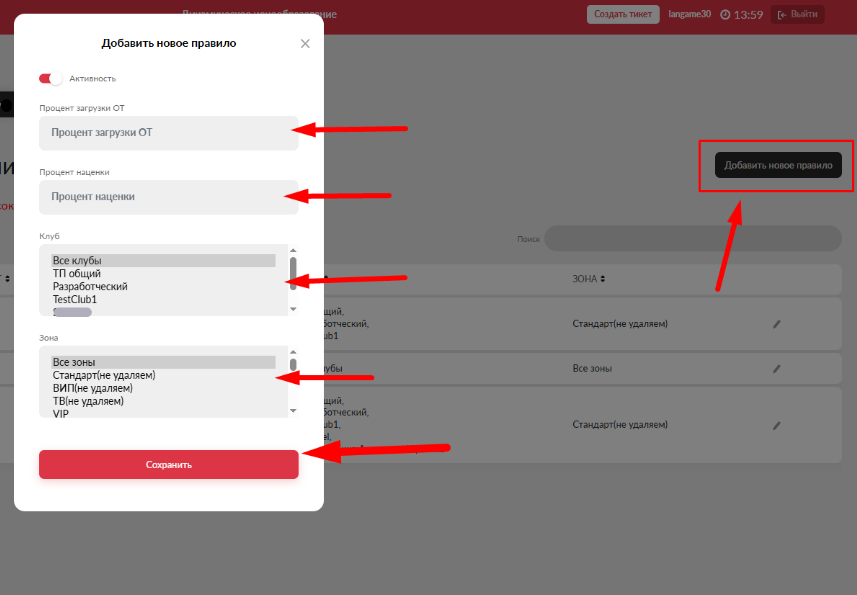Click the zone list scroll-down arrow
This screenshot has height=595, width=857.
pyautogui.click(x=293, y=411)
